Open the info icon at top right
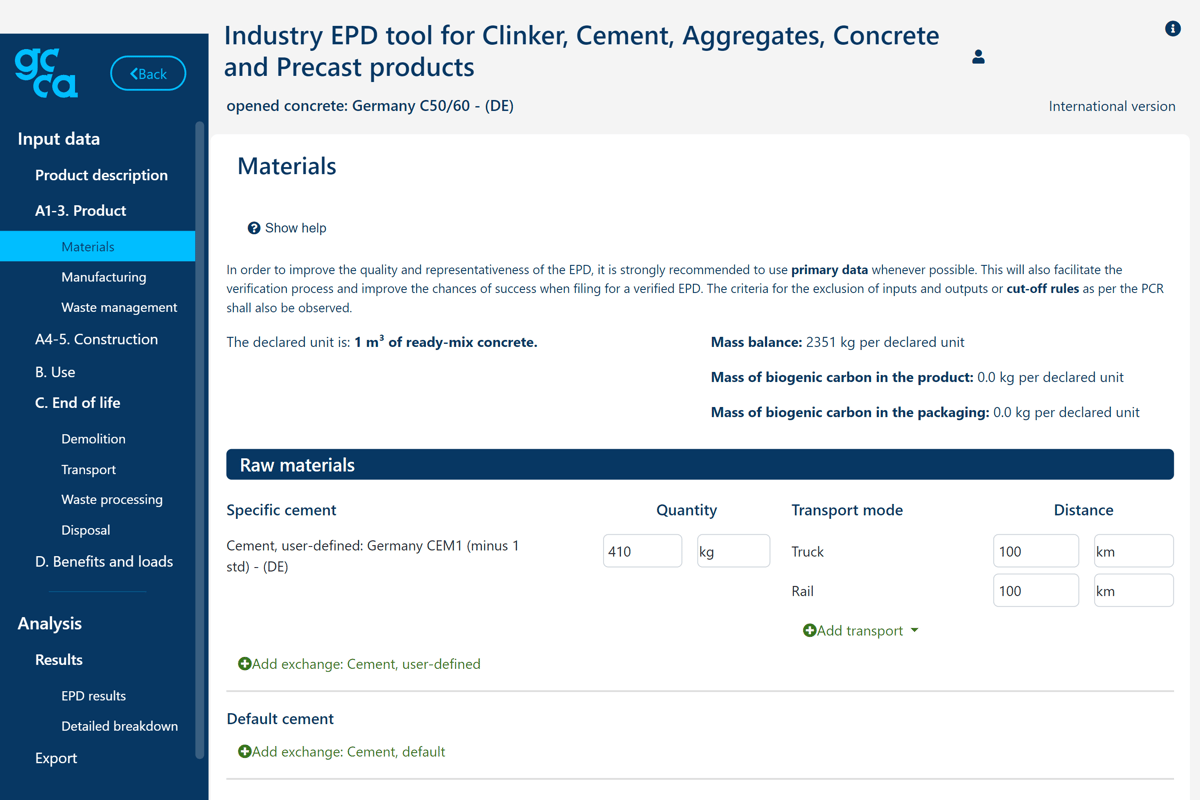This screenshot has width=1200, height=800. 1172,29
